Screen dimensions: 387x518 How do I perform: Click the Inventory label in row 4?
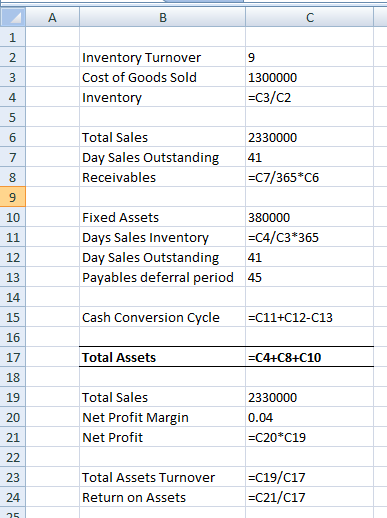pyautogui.click(x=162, y=97)
